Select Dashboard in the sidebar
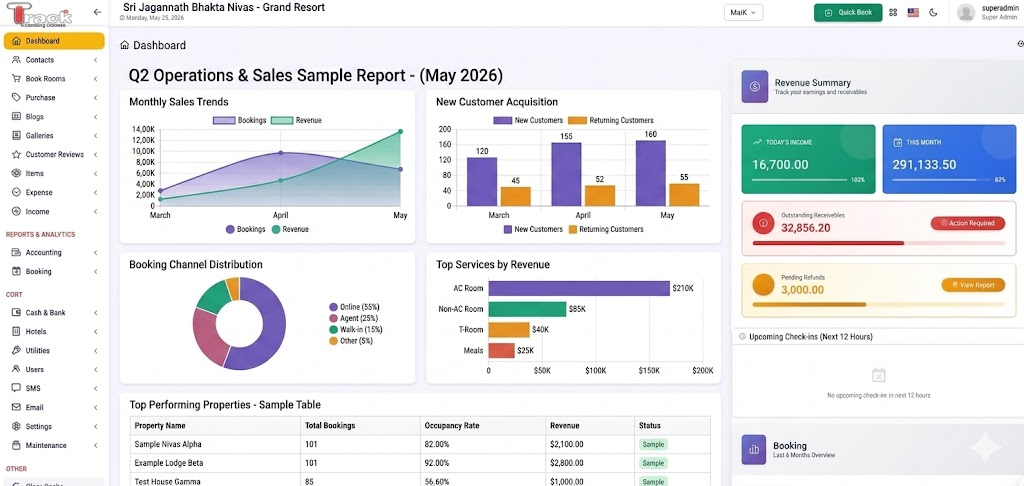 tap(54, 40)
